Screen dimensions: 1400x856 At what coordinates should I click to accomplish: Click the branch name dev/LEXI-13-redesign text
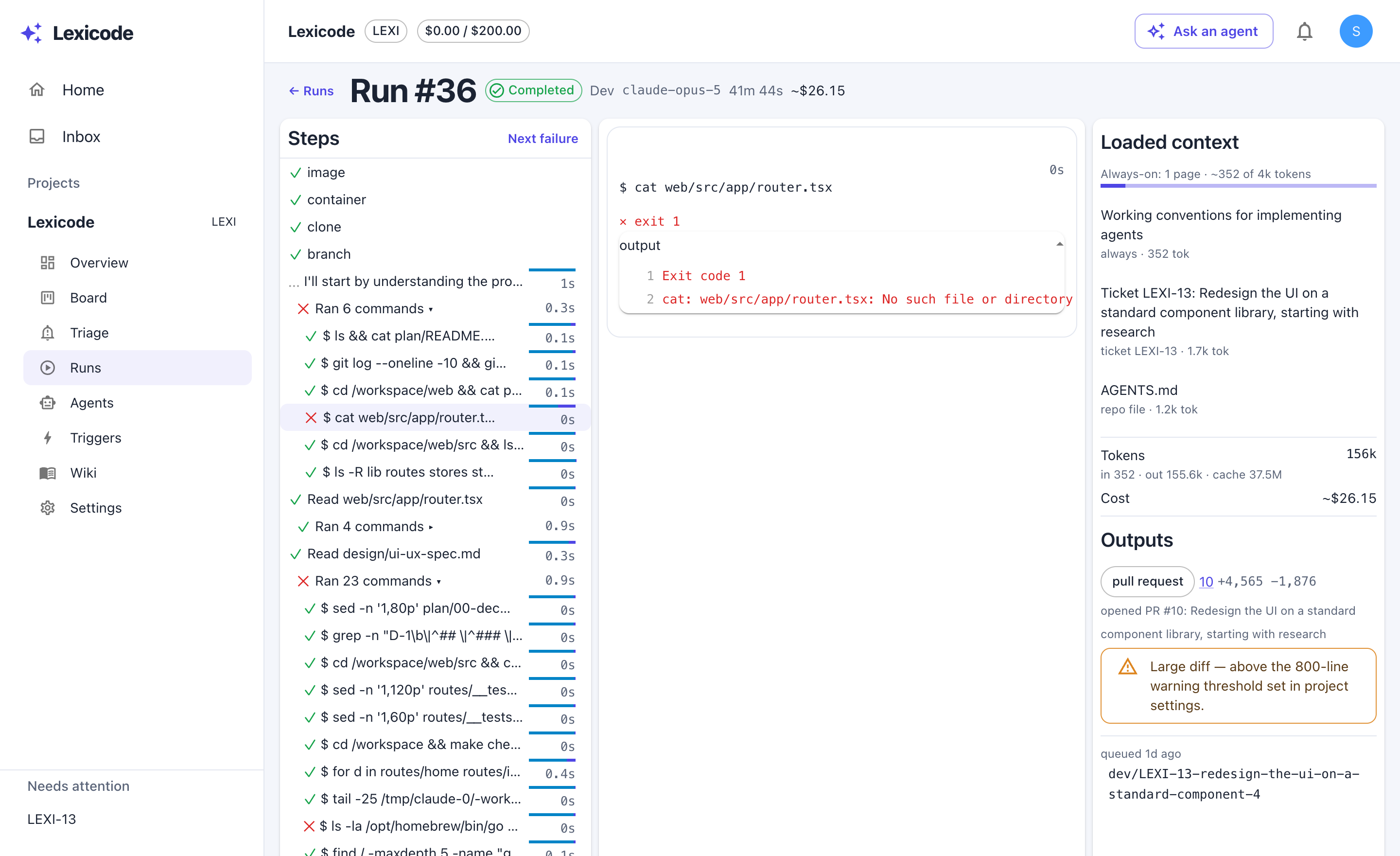[x=1234, y=784]
